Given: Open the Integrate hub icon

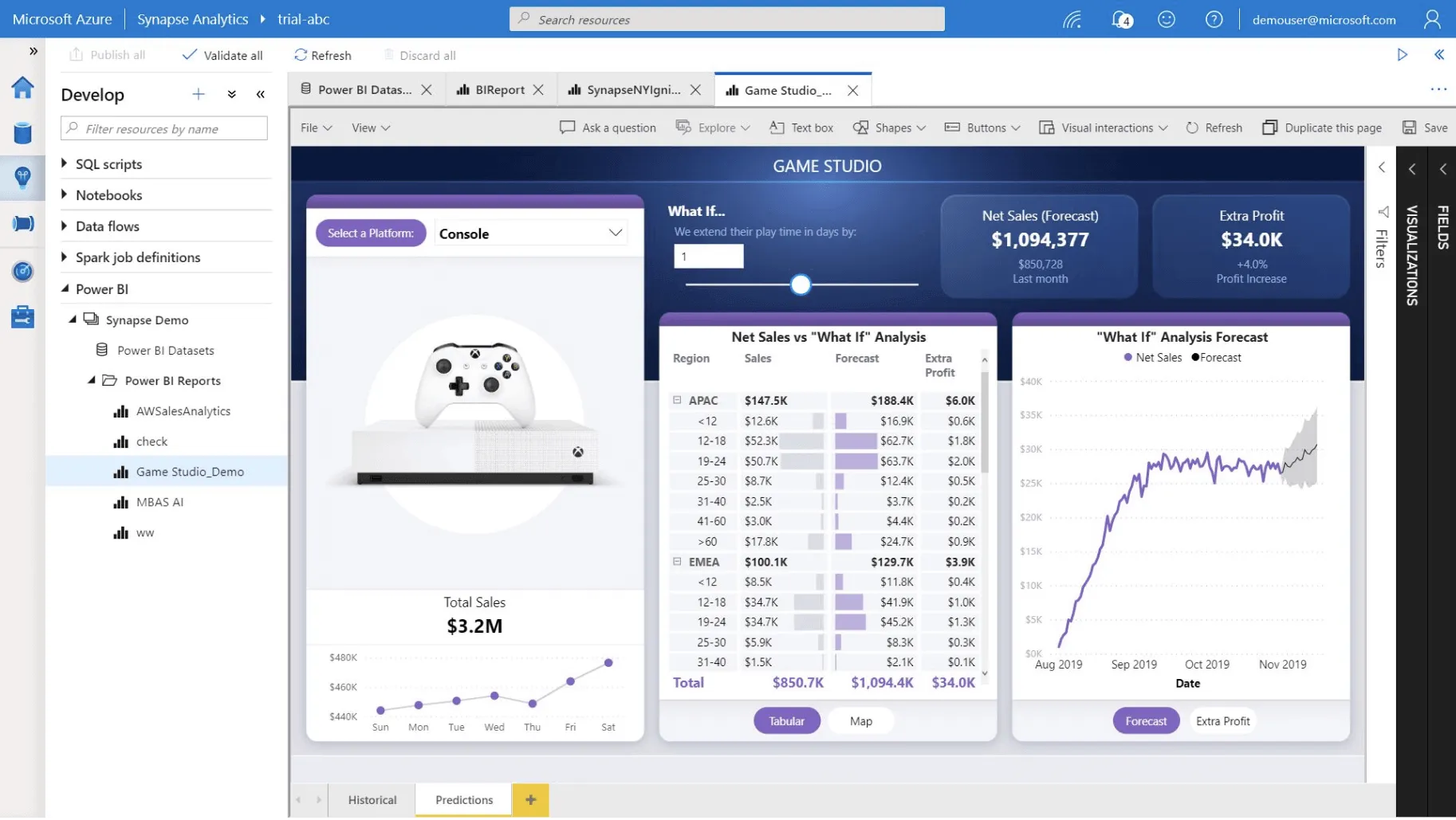Looking at the screenshot, I should point(22,224).
